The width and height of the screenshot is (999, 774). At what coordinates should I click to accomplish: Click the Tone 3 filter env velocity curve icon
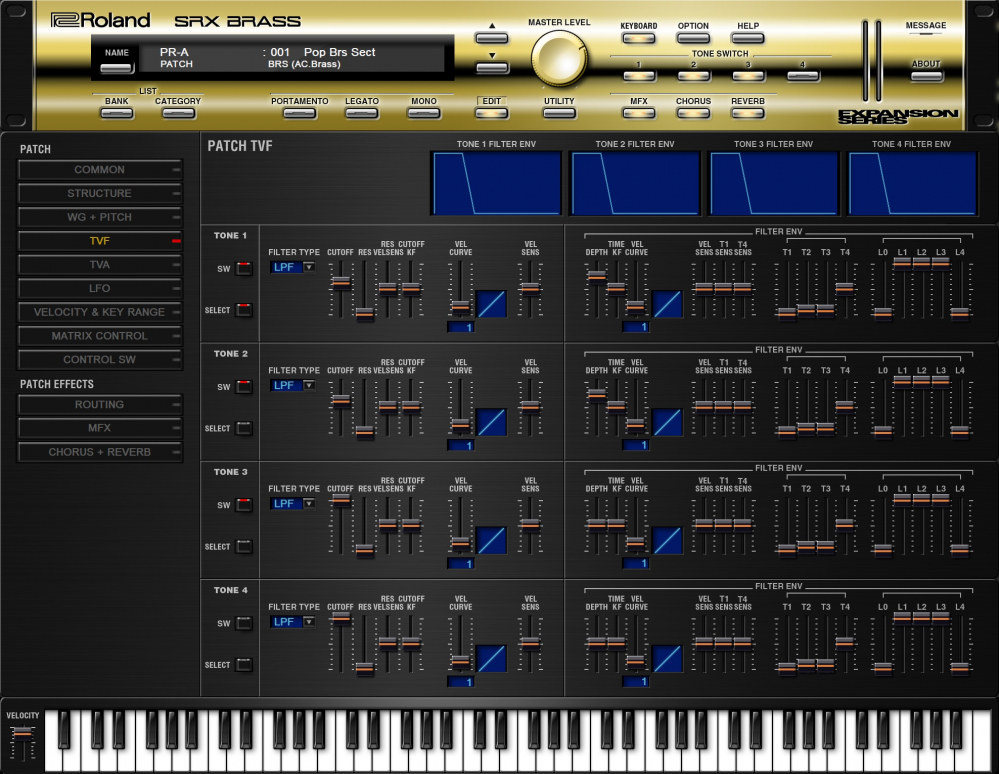pyautogui.click(x=667, y=540)
